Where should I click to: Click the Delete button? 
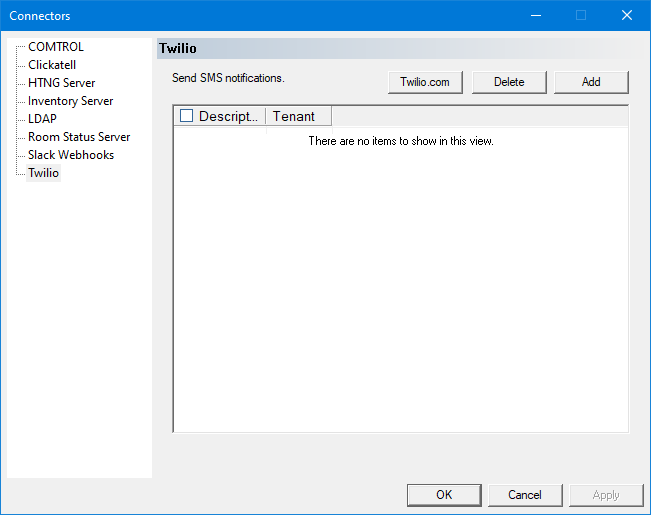pyautogui.click(x=509, y=82)
